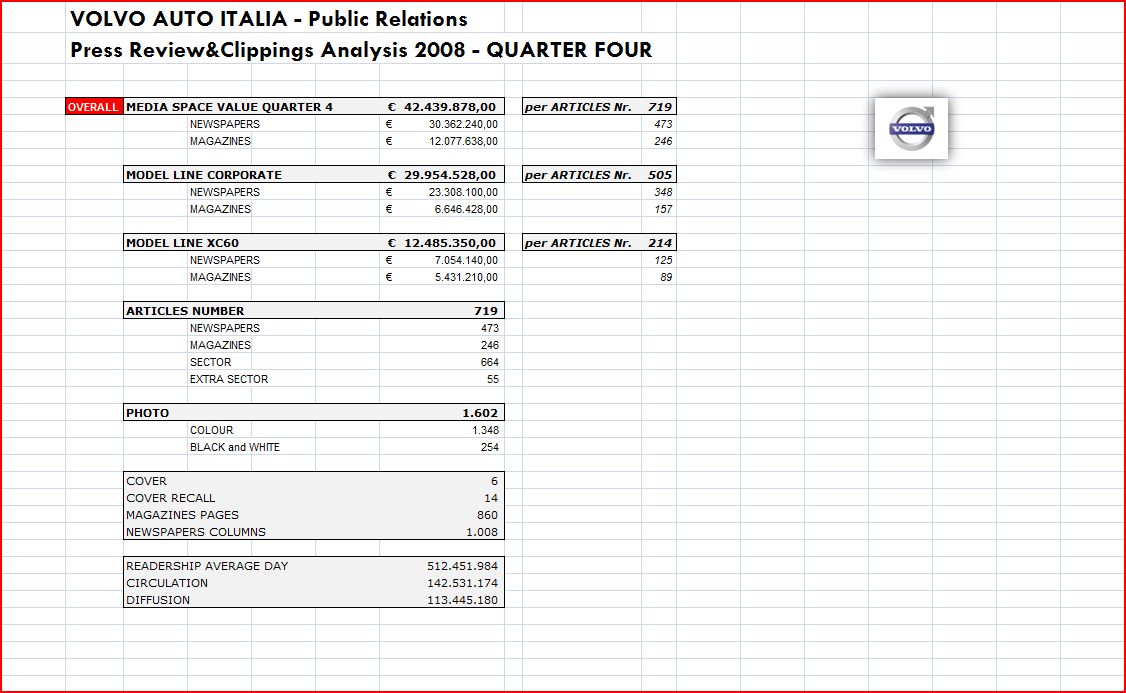
Task: Select the PHOTO header cell
Action: [148, 413]
